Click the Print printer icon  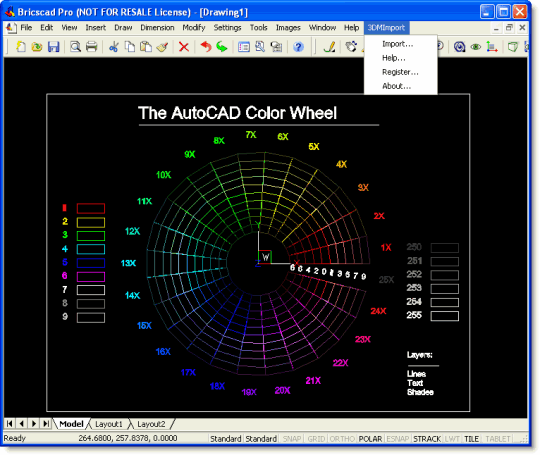point(91,46)
